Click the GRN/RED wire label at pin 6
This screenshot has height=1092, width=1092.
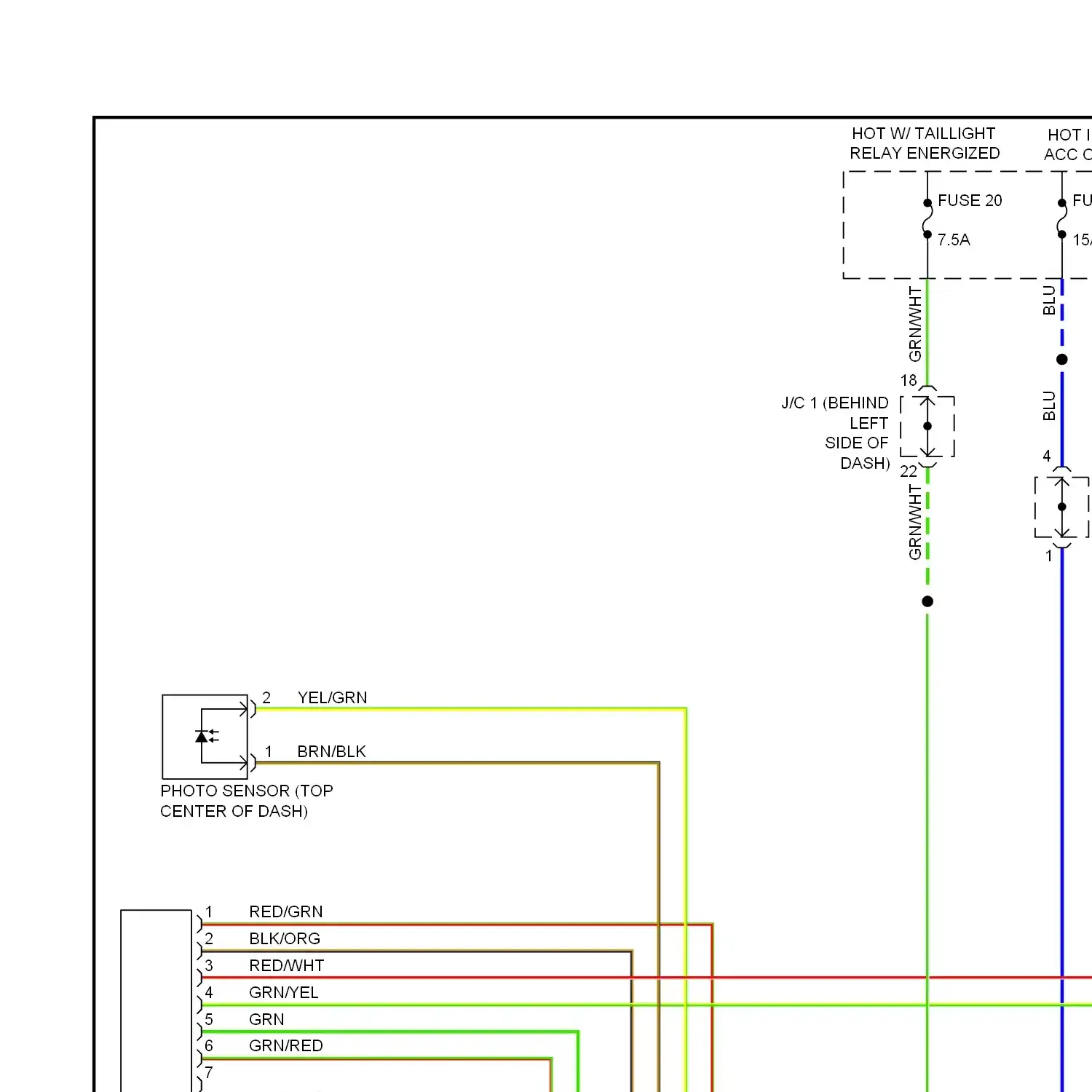click(285, 1045)
